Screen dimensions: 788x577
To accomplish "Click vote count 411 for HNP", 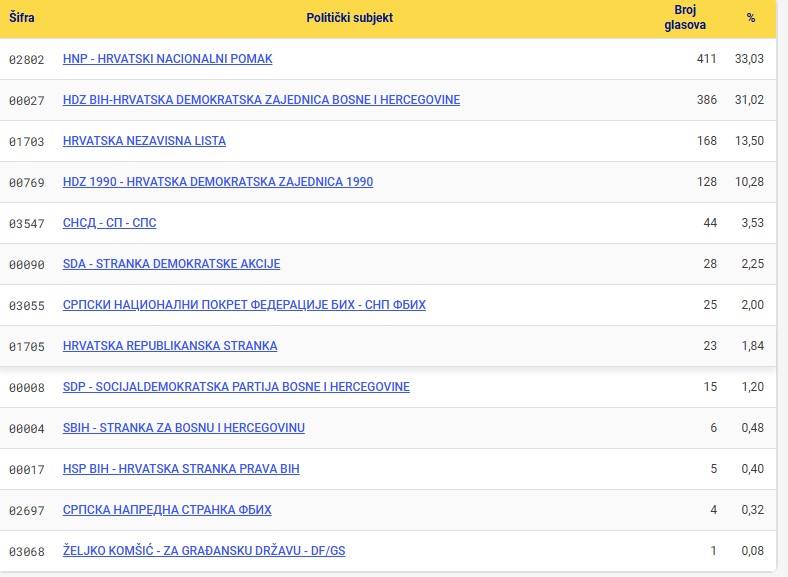I will [707, 59].
